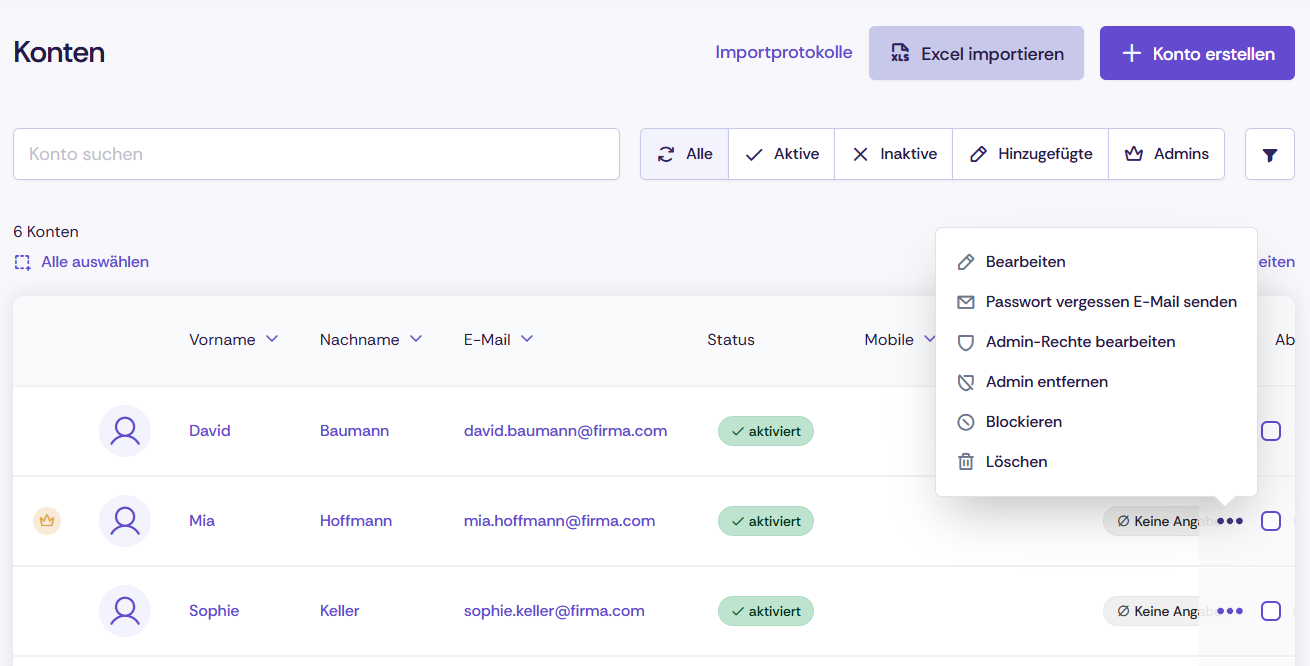
Task: Click david.baumann@firma.com email
Action: 565,431
